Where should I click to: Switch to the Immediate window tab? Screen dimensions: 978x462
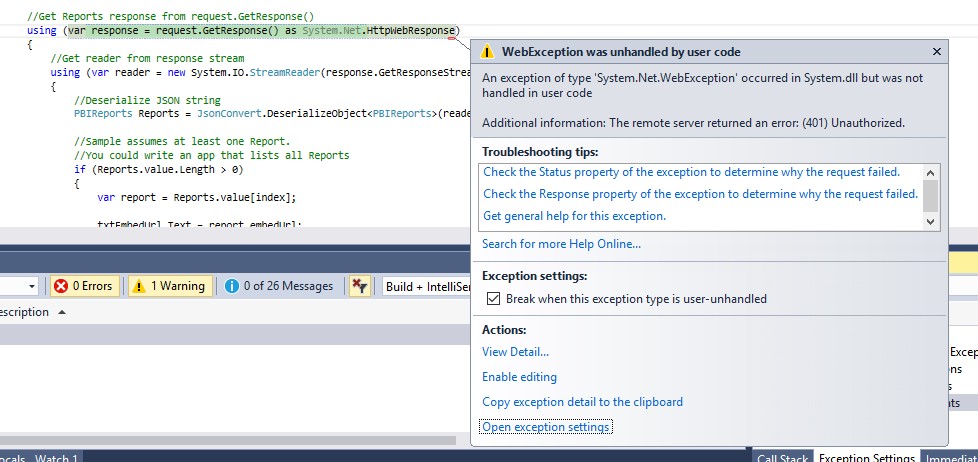pyautogui.click(x=950, y=458)
